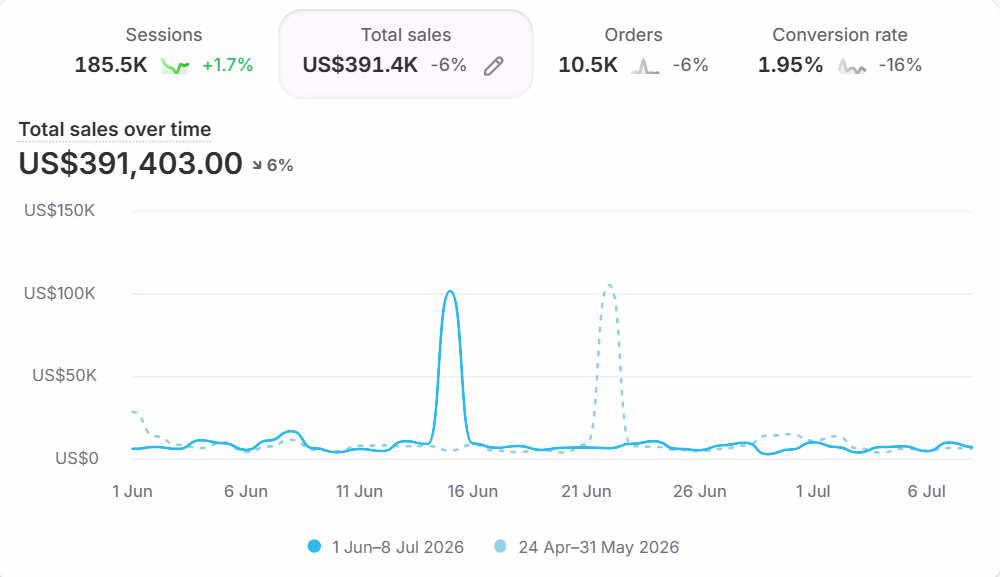Click the dotted line peak near 21 Jun
The image size is (1000, 577).
[609, 286]
